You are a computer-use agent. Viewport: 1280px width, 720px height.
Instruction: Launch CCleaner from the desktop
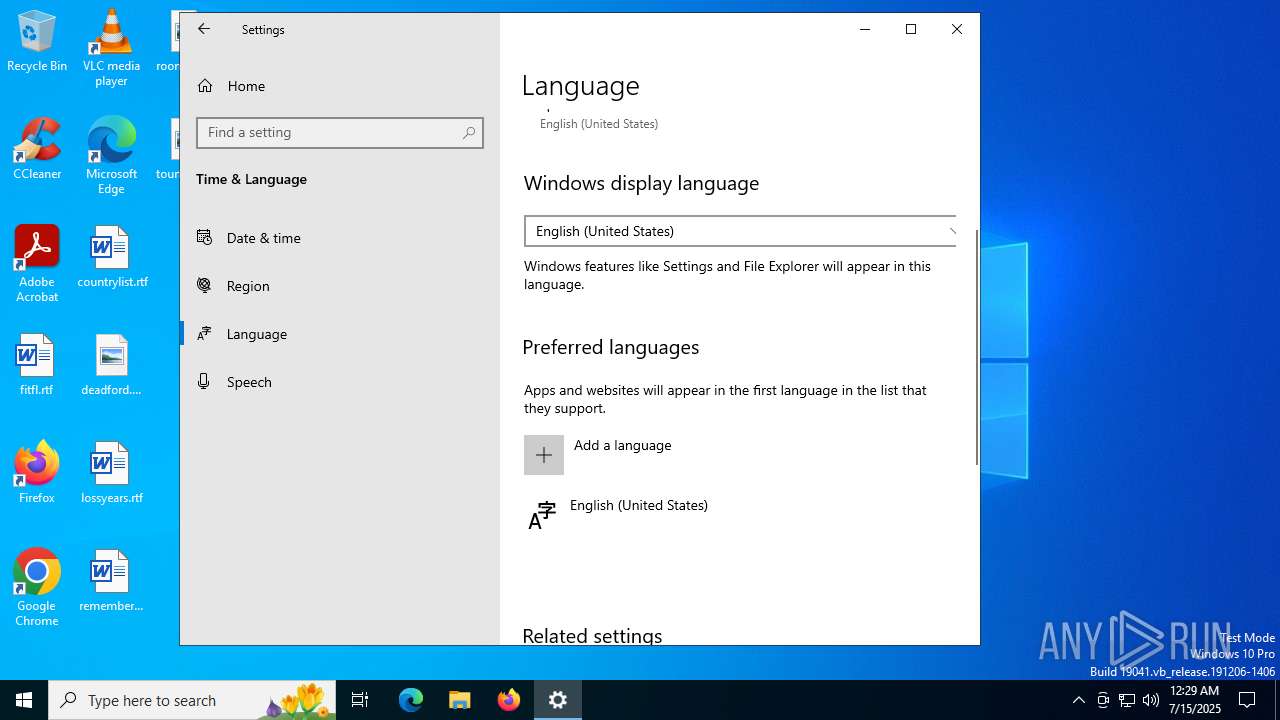[x=37, y=149]
